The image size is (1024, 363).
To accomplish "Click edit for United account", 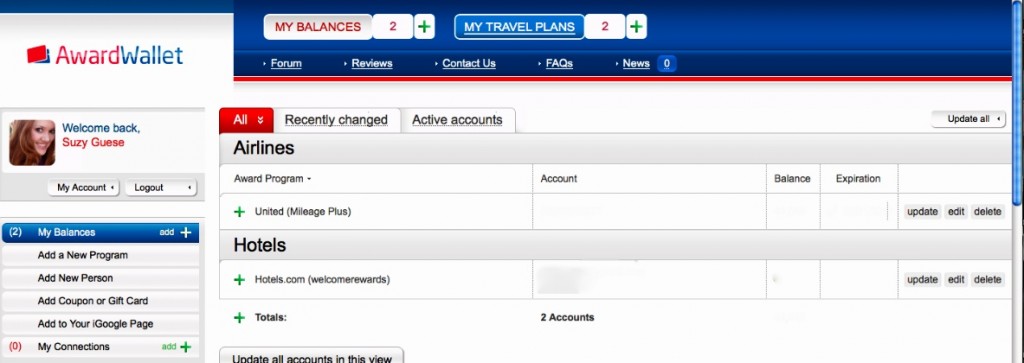I will (956, 212).
